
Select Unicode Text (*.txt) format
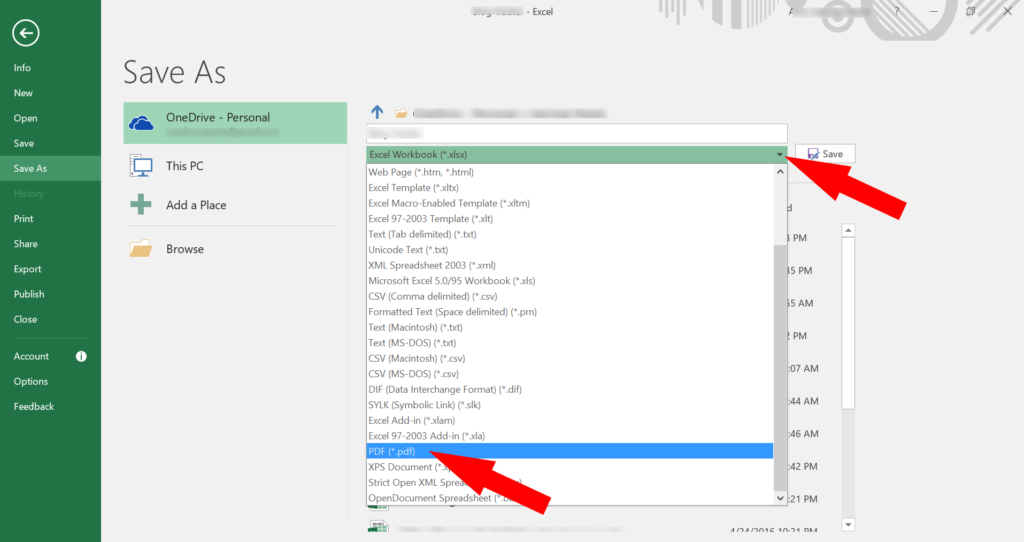click(570, 250)
